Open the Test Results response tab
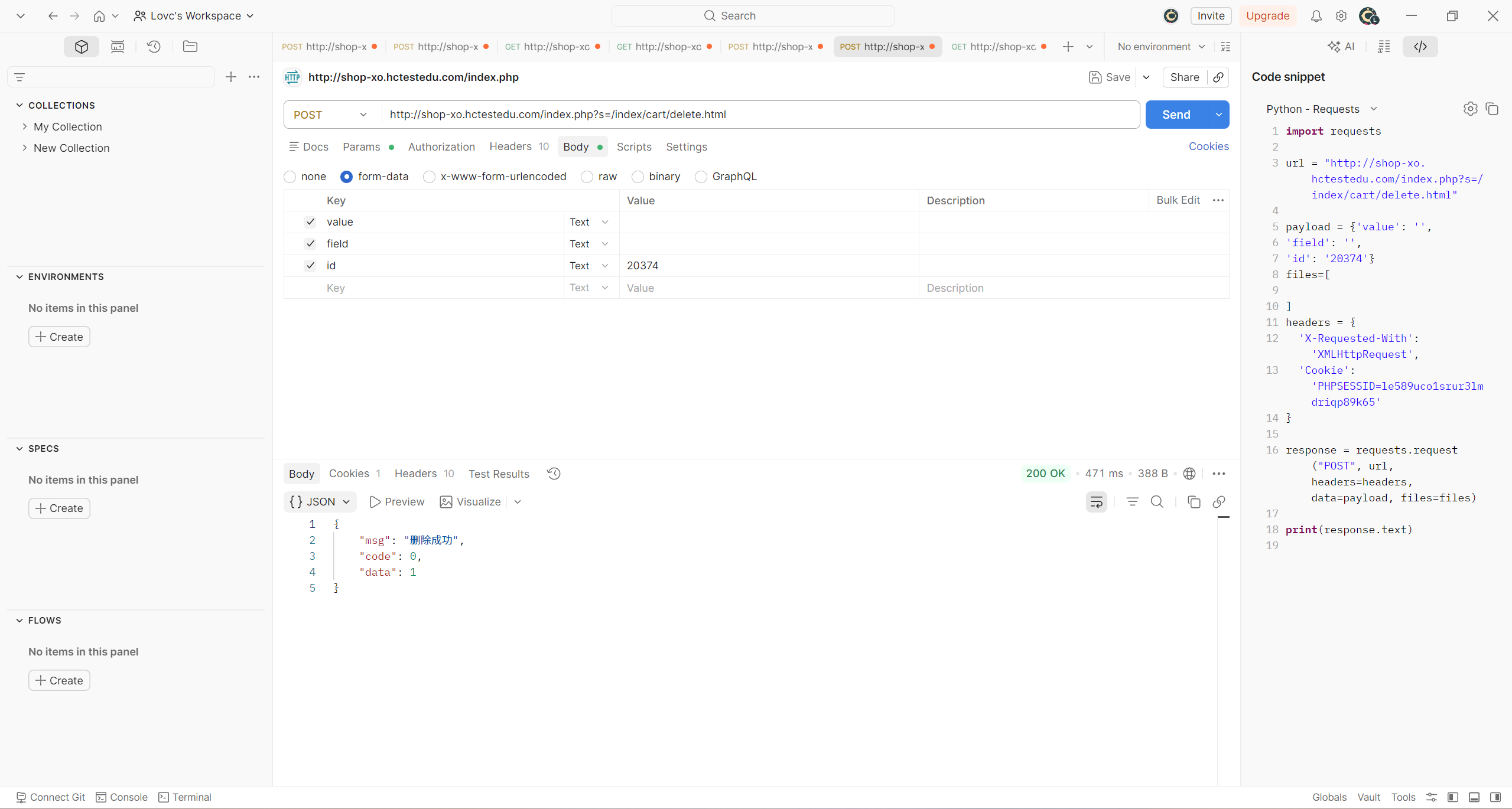1512x809 pixels. pos(499,474)
